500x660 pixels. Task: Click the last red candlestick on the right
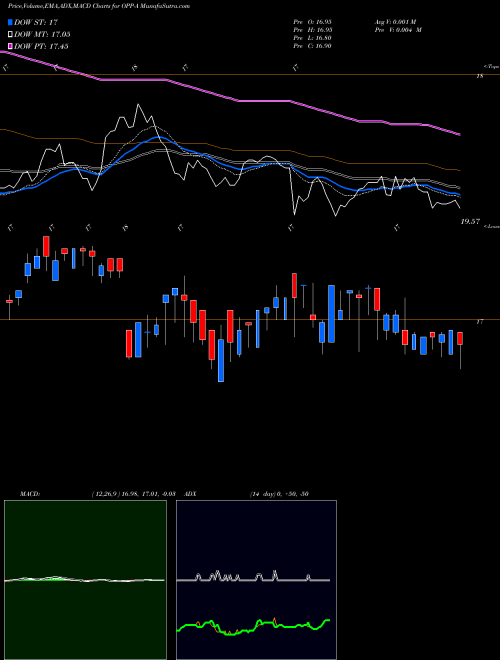tap(460, 339)
